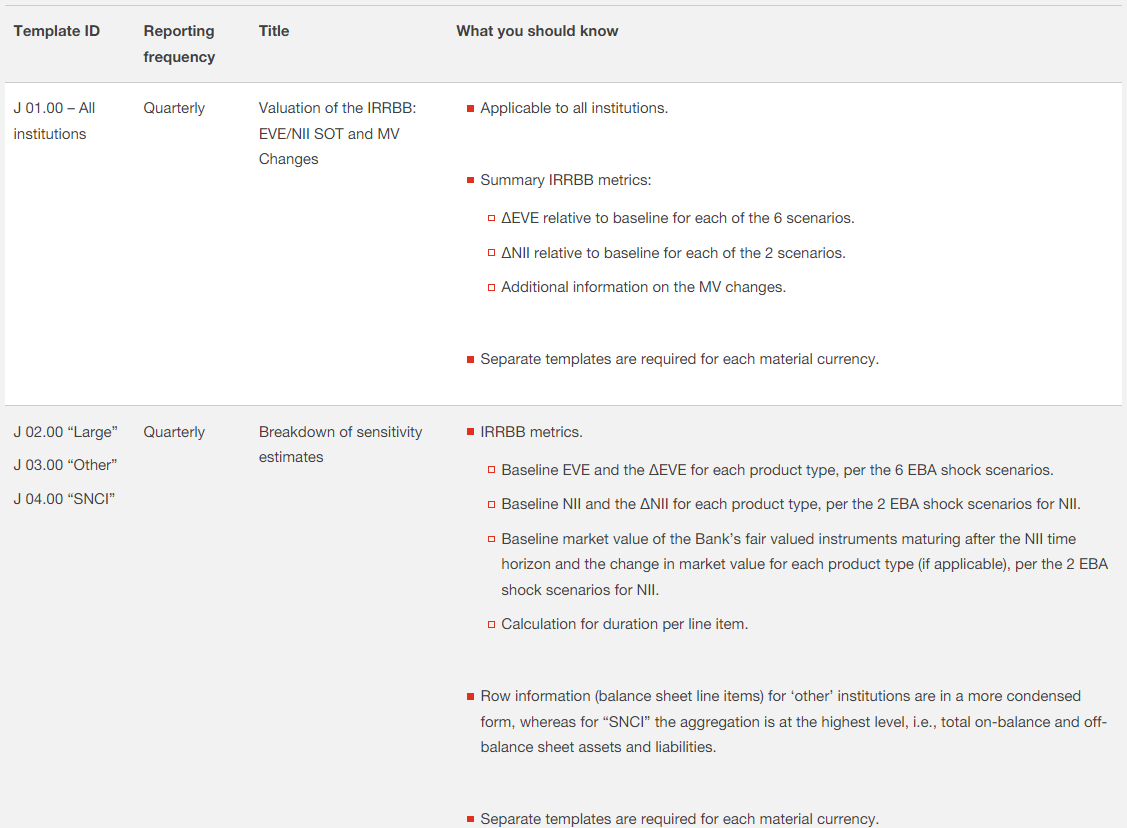The width and height of the screenshot is (1127, 828).
Task: Click the hollow bullet before "Additional information on the MV"
Action: [491, 287]
